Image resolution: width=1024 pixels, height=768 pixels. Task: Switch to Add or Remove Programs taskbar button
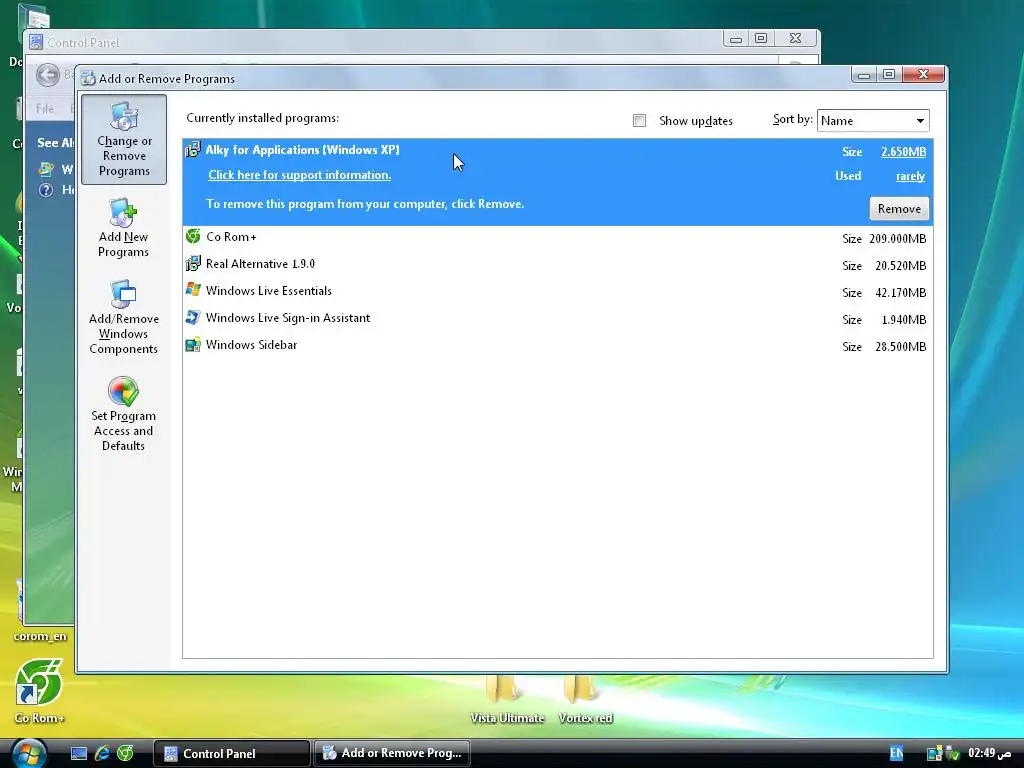(392, 753)
